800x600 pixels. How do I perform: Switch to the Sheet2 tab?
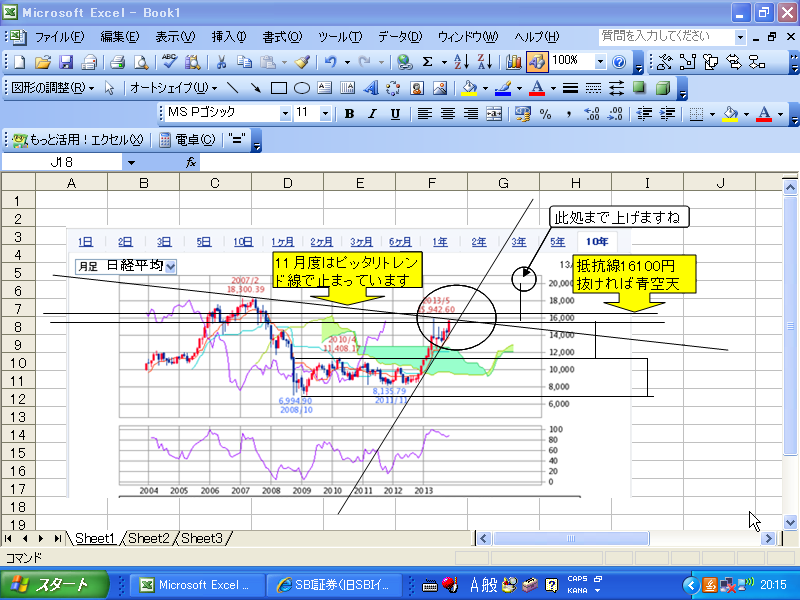point(148,539)
